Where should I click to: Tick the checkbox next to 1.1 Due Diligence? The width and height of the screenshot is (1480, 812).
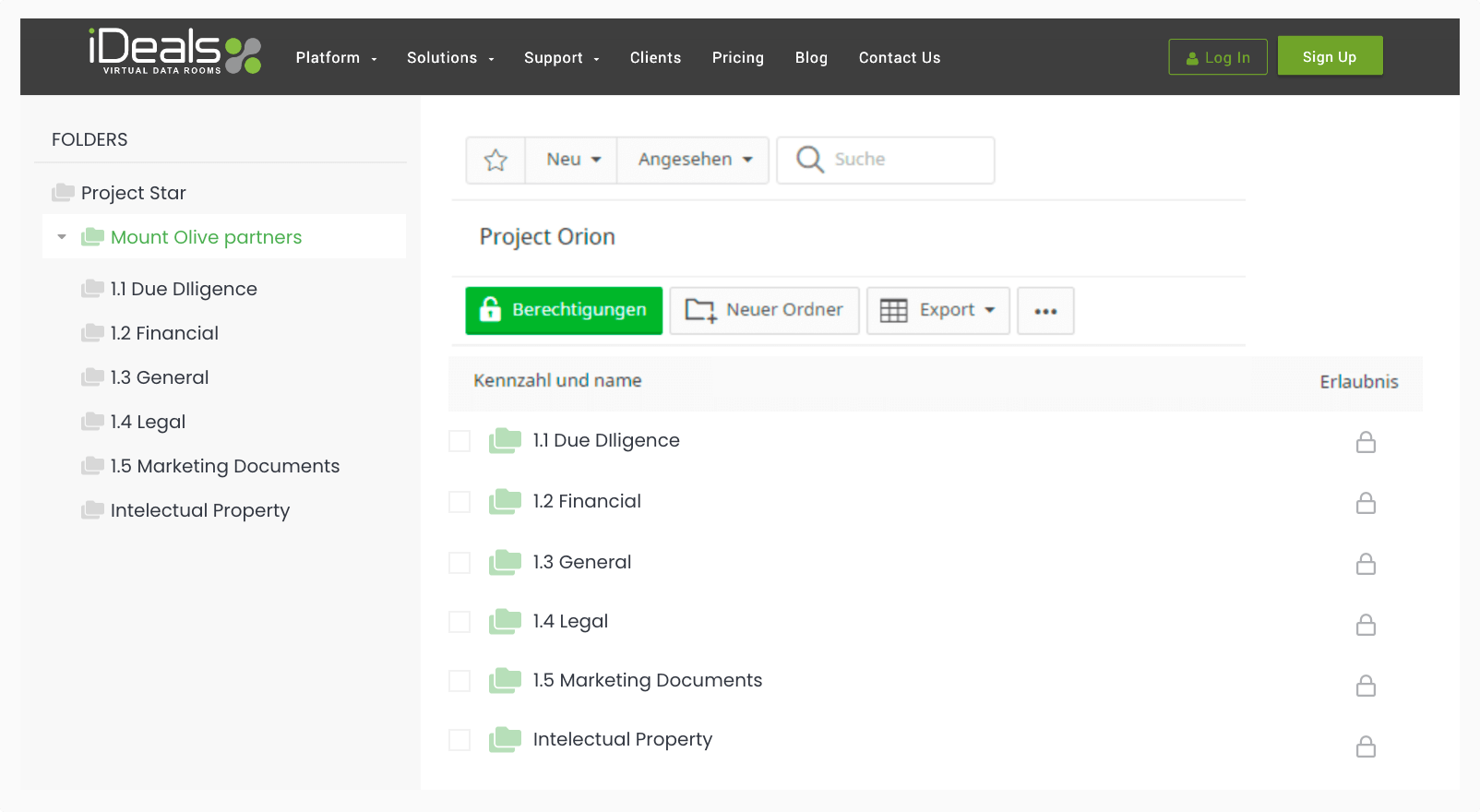pos(460,441)
